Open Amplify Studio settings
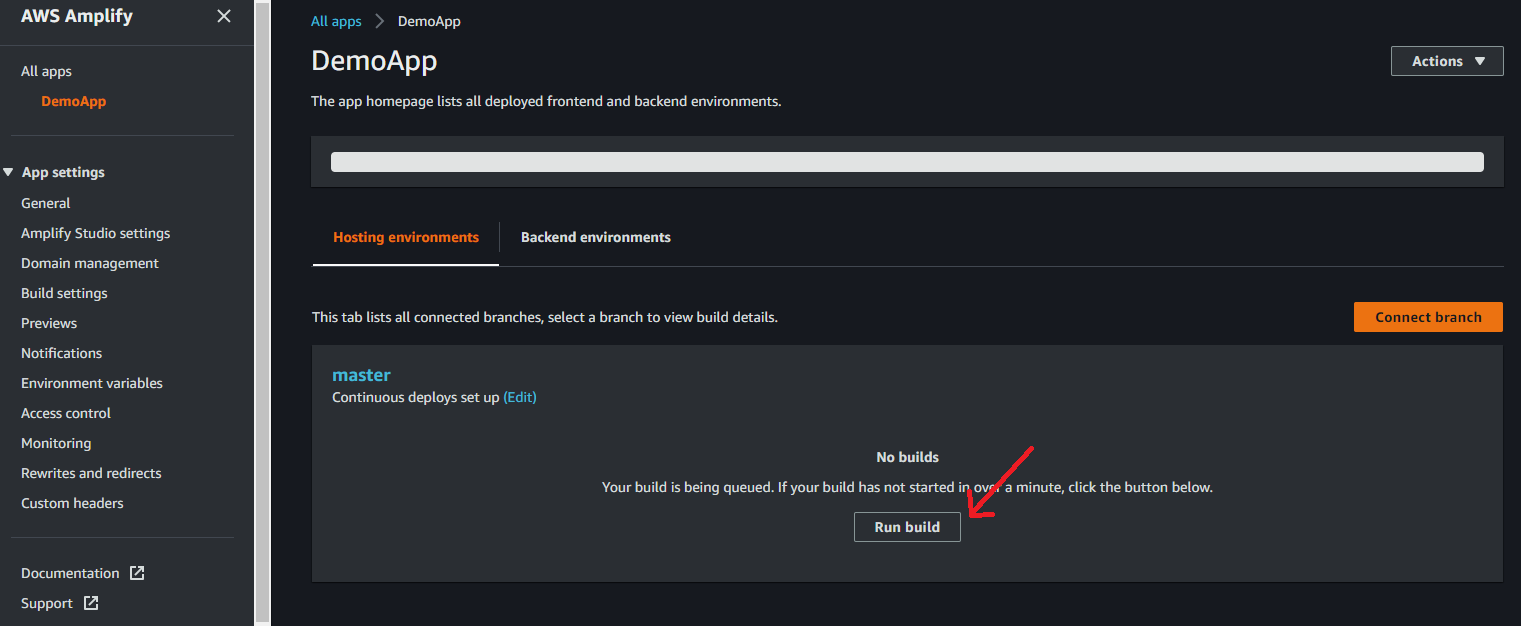This screenshot has height=626, width=1521. coord(95,233)
